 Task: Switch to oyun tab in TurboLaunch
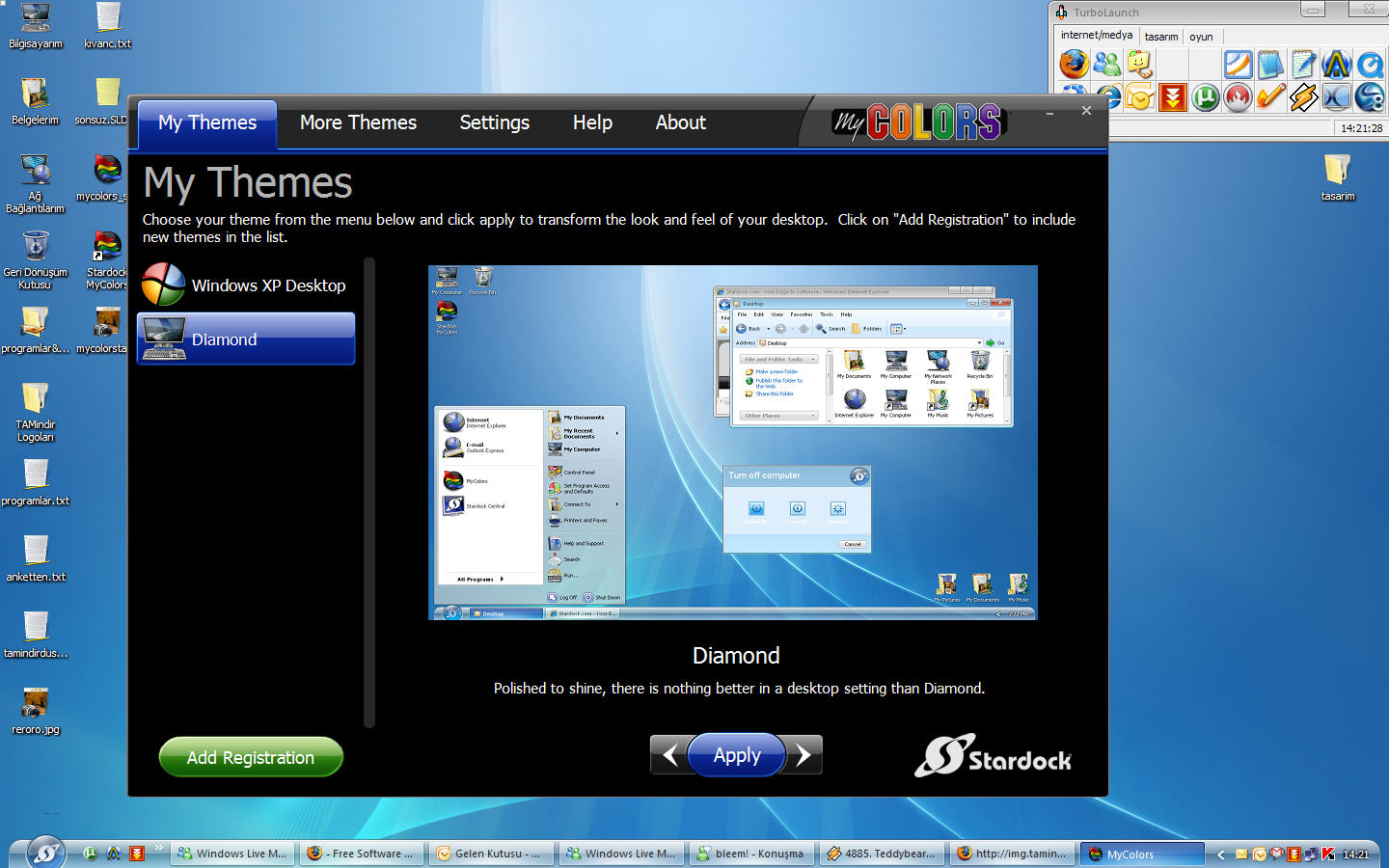coord(1201,37)
